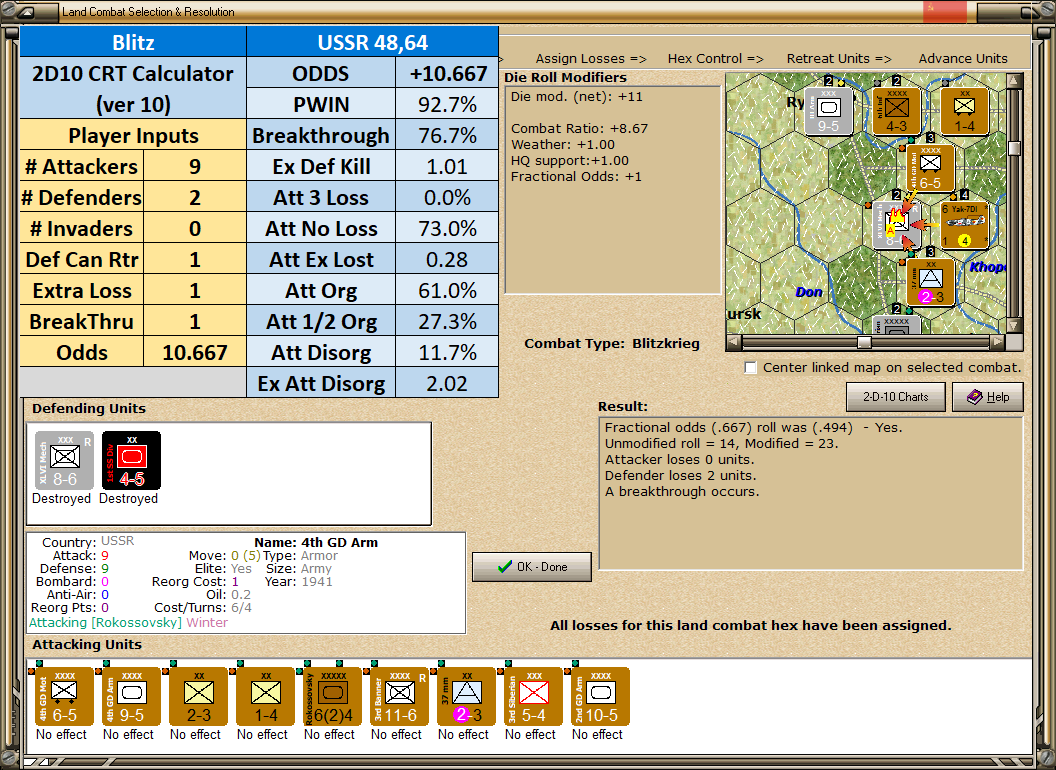Click the 1-4 division counter on map
The image size is (1056, 770).
[x=964, y=111]
